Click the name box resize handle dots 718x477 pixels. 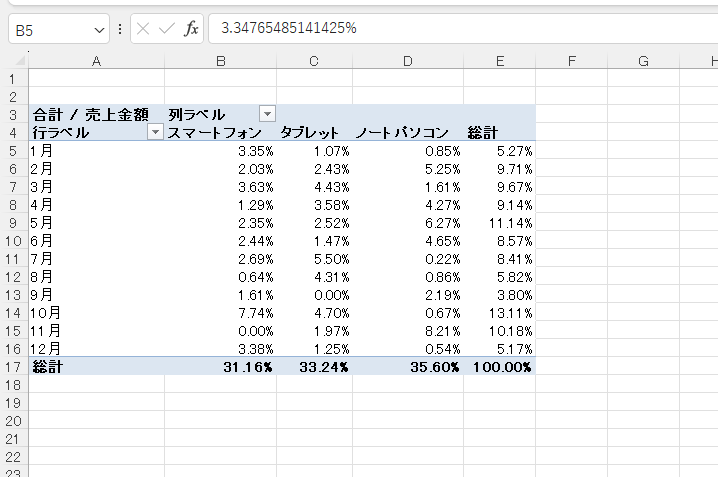120,29
